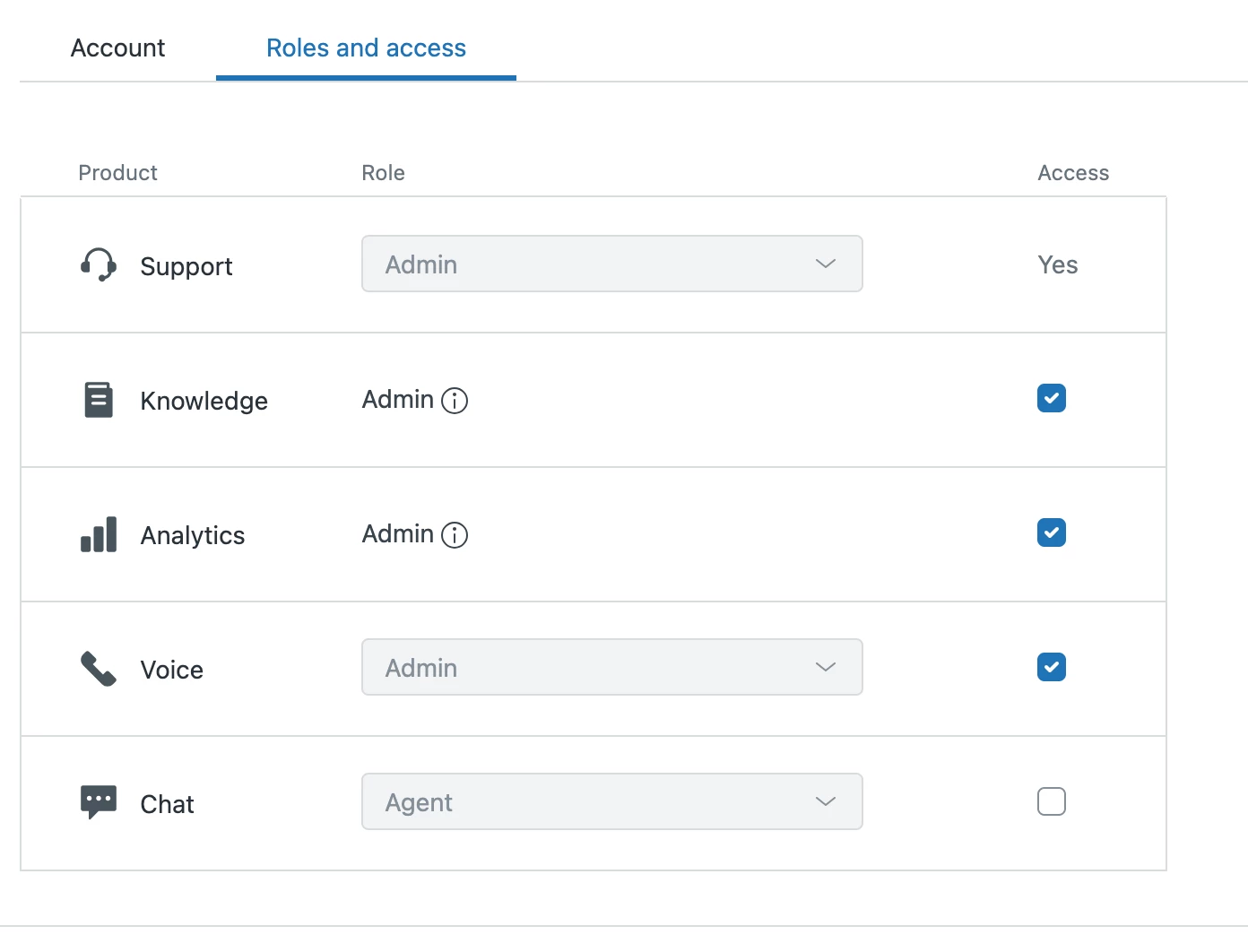Switch to the Account tab

pos(117,48)
